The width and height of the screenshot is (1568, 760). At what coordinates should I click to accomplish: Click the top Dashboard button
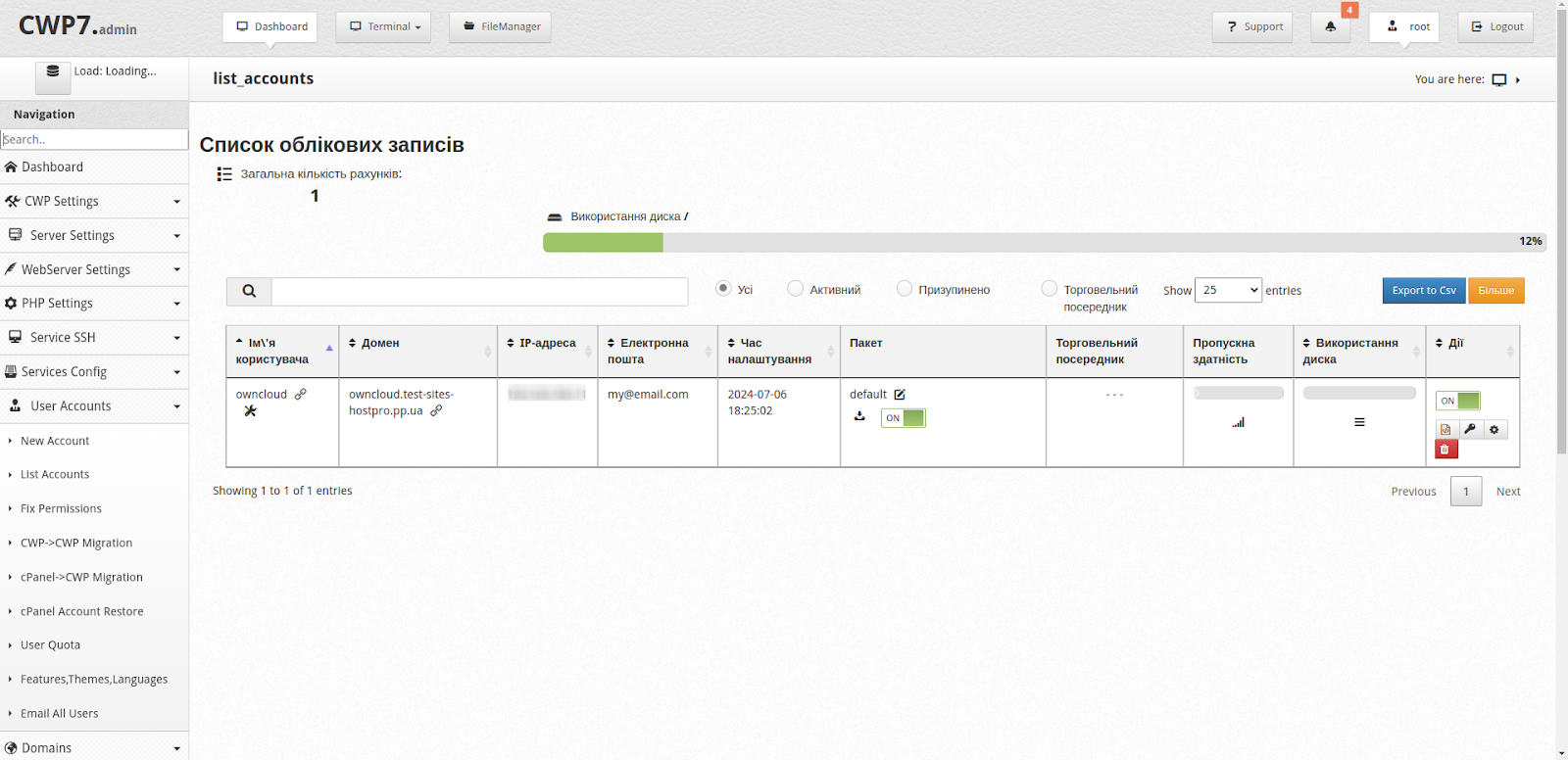tap(270, 27)
